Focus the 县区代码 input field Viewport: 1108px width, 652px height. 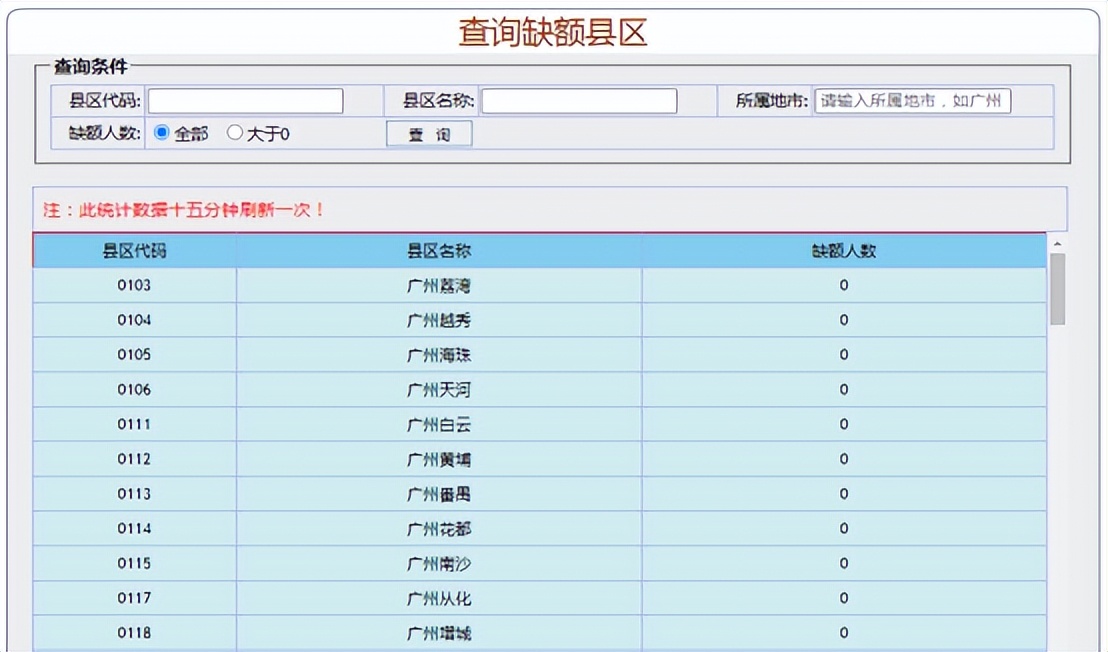[245, 101]
